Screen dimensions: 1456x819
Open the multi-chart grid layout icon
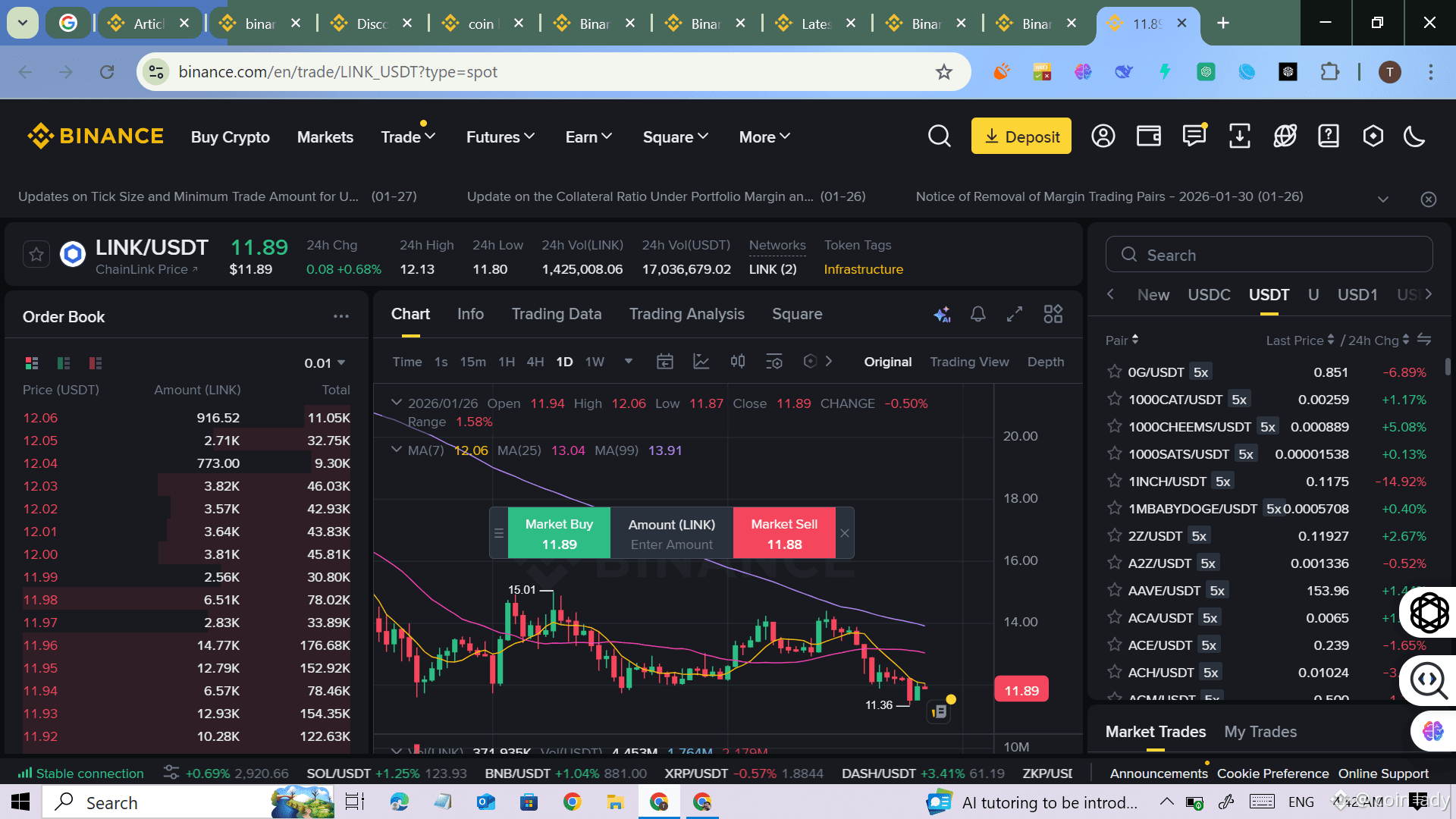tap(1053, 314)
